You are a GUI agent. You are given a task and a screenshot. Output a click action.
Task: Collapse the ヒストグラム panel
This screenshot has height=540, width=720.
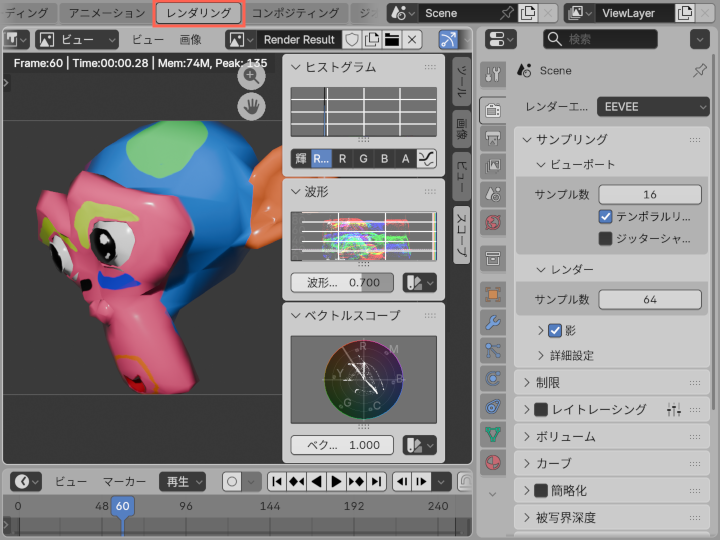click(x=296, y=68)
